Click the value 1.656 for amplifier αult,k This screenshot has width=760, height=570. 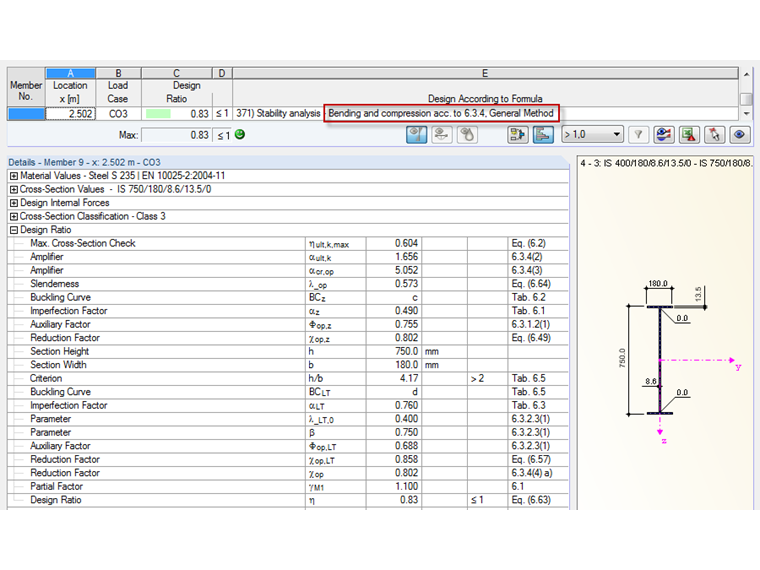tap(406, 257)
